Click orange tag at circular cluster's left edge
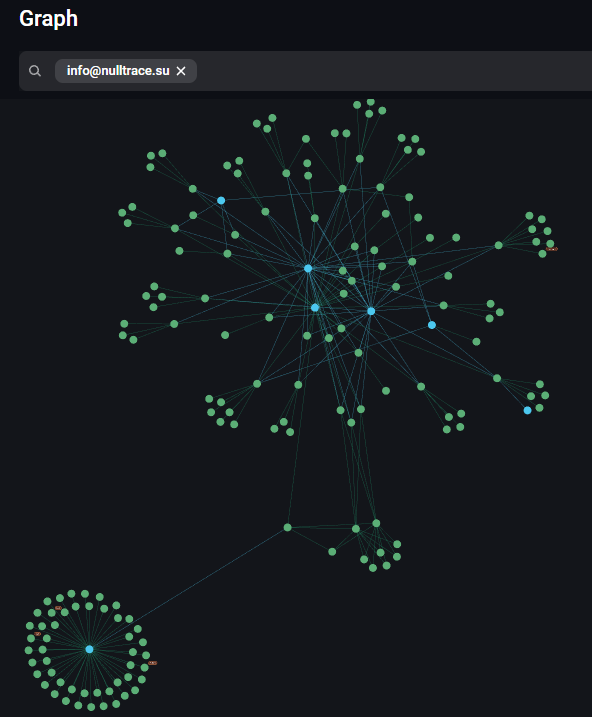Viewport: 592px width, 717px height. pos(37,634)
